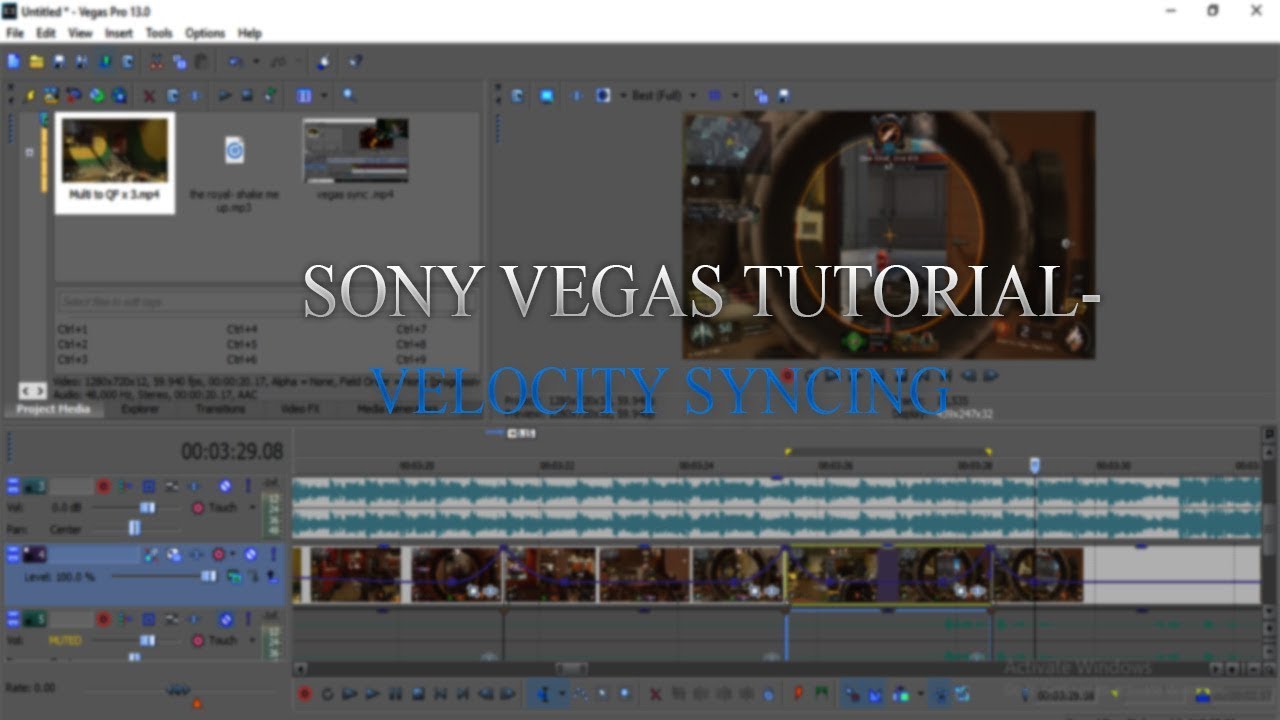This screenshot has height=720, width=1280.
Task: Click the Undo arrow icon
Action: pos(235,61)
